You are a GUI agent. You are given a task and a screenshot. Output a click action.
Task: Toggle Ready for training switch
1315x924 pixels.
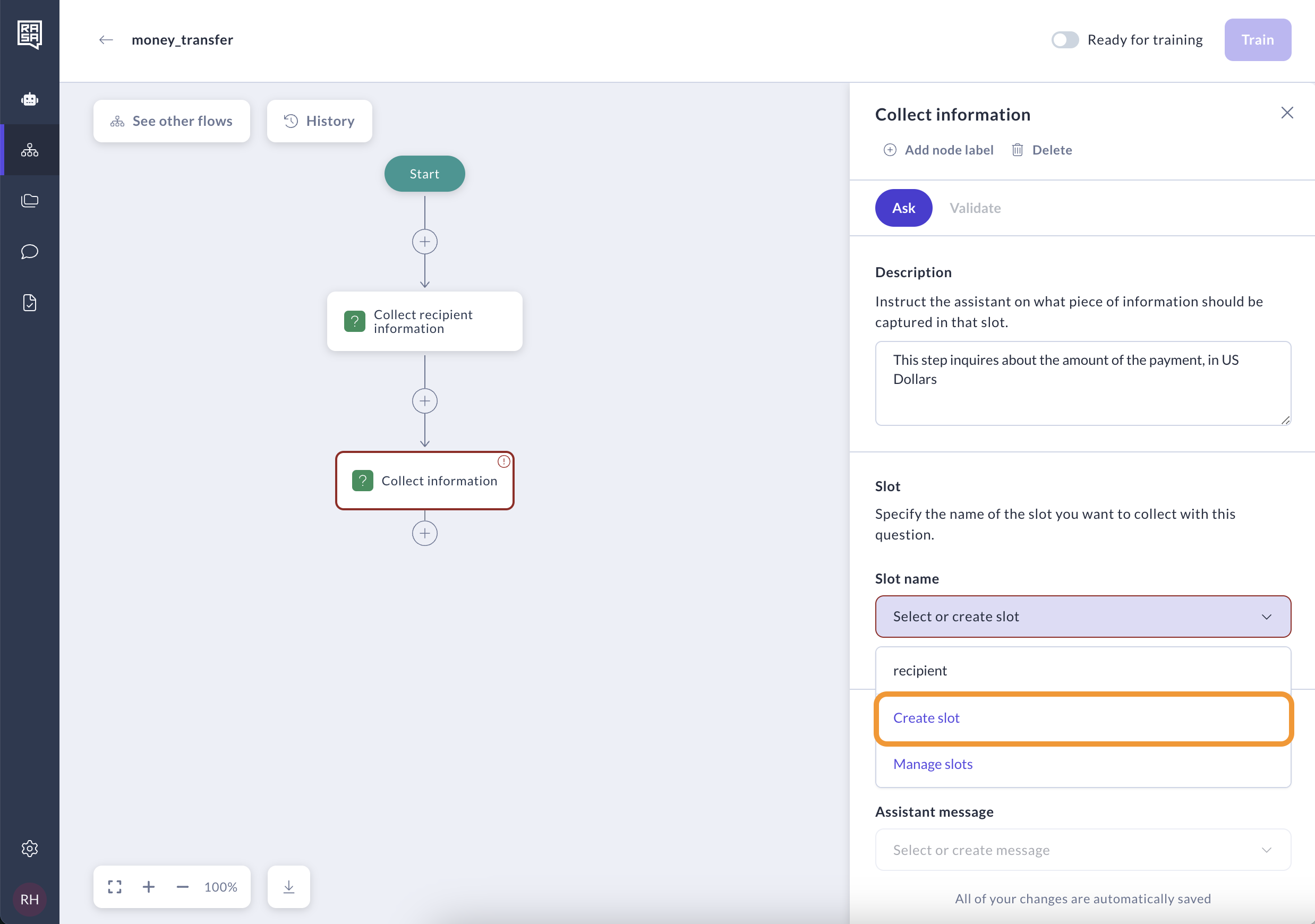1064,39
